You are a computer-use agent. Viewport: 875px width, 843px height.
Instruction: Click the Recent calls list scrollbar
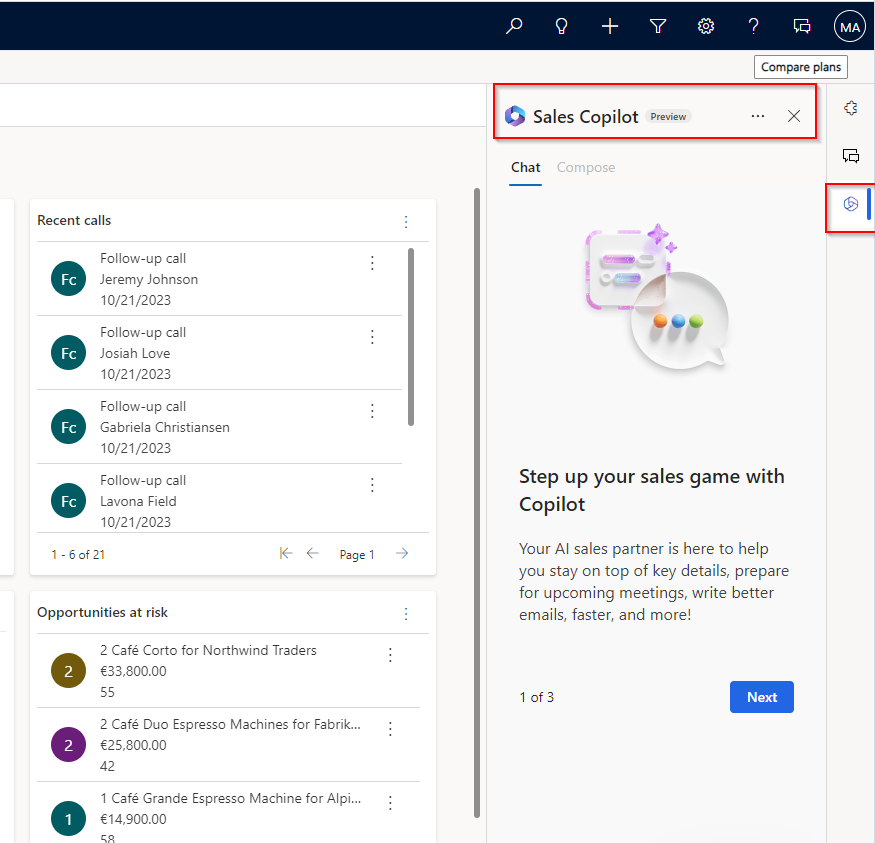point(411,337)
